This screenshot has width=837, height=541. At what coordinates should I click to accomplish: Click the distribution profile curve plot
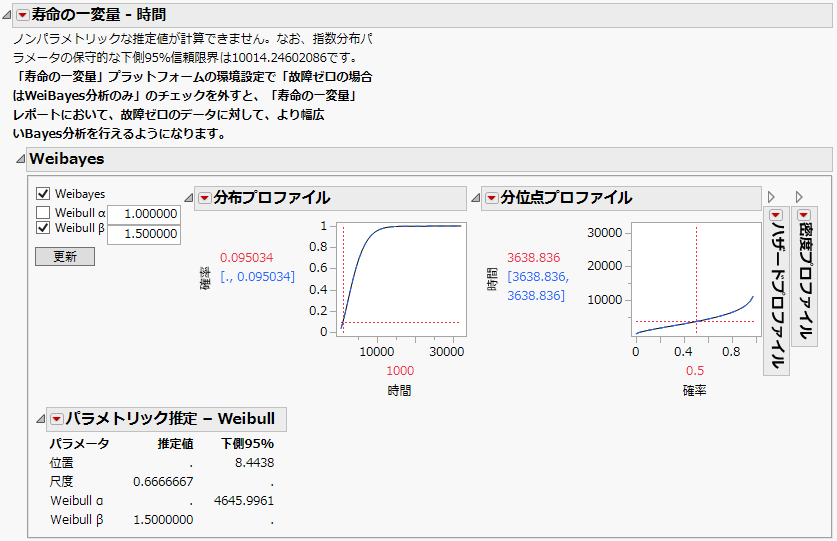pos(401,279)
